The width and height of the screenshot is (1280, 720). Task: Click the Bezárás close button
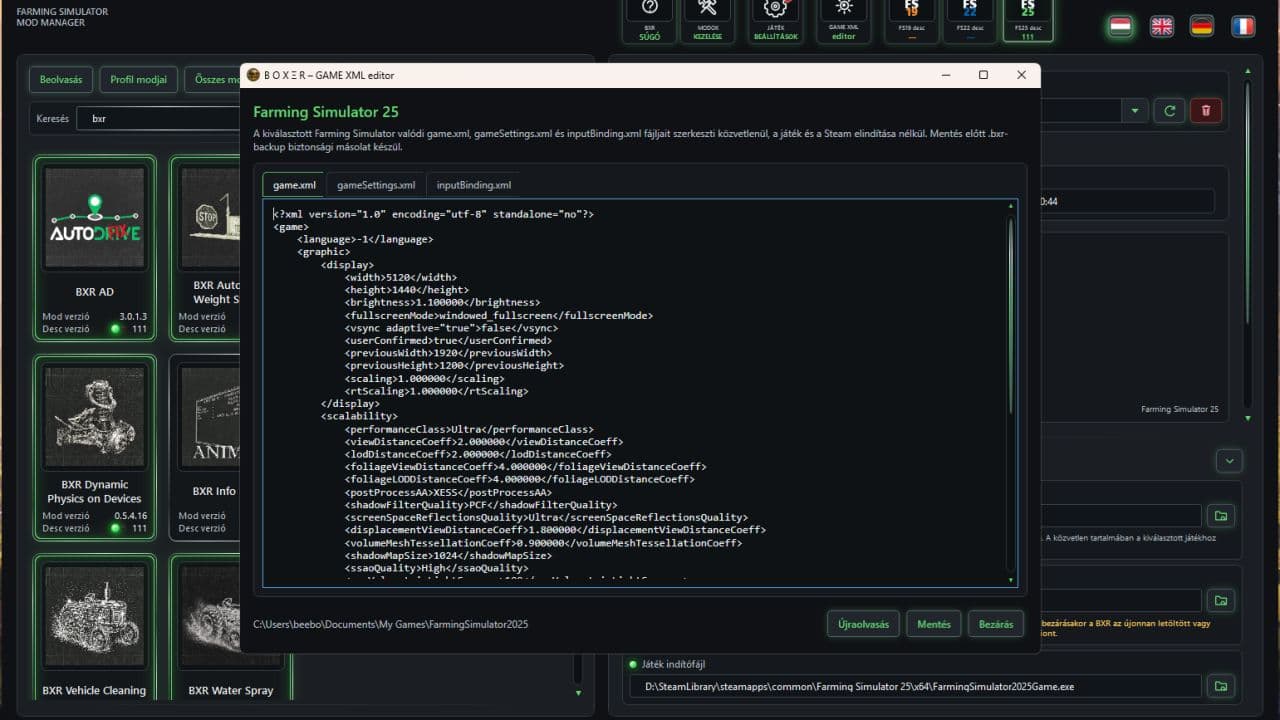click(x=995, y=624)
